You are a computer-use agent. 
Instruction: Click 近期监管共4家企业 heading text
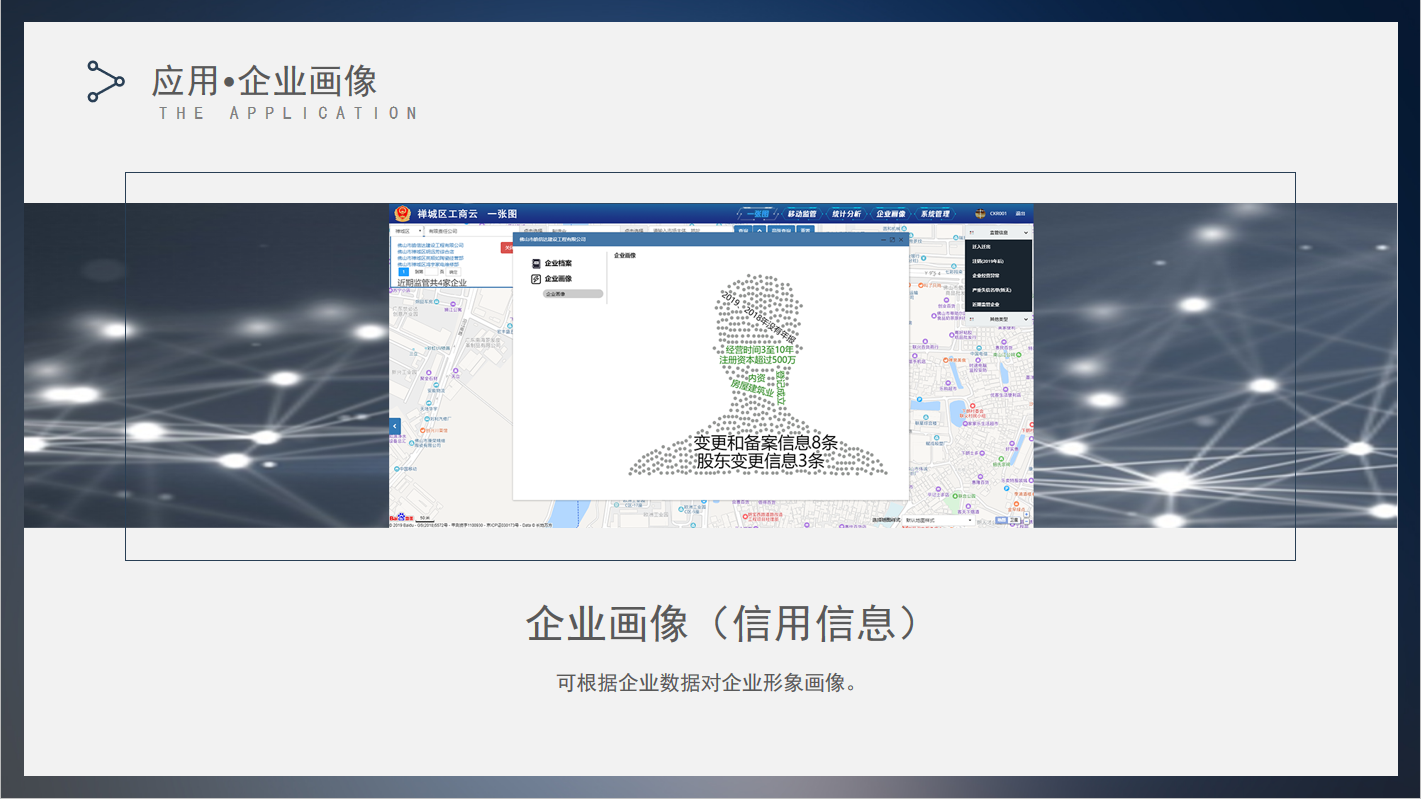coord(432,283)
